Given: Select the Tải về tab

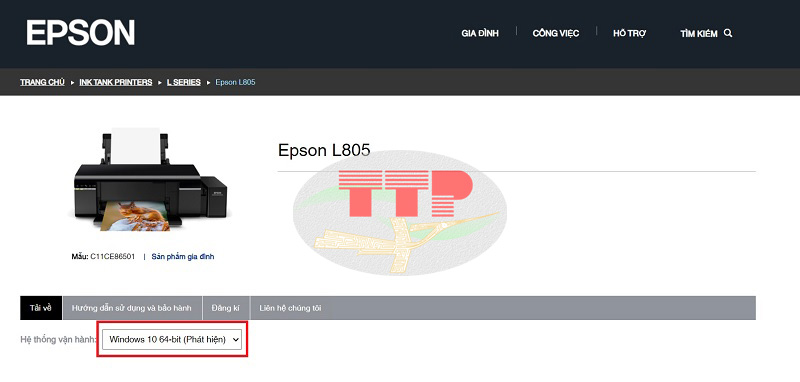Looking at the screenshot, I should coord(41,308).
